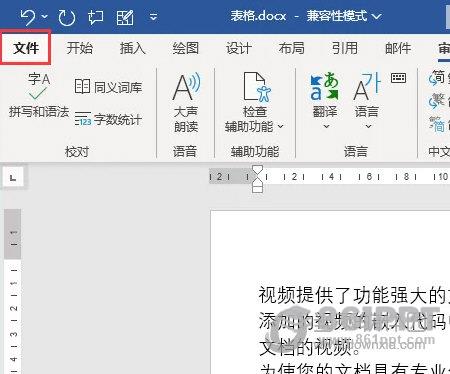Open the 兼容性模式 title dropdown

(376, 16)
